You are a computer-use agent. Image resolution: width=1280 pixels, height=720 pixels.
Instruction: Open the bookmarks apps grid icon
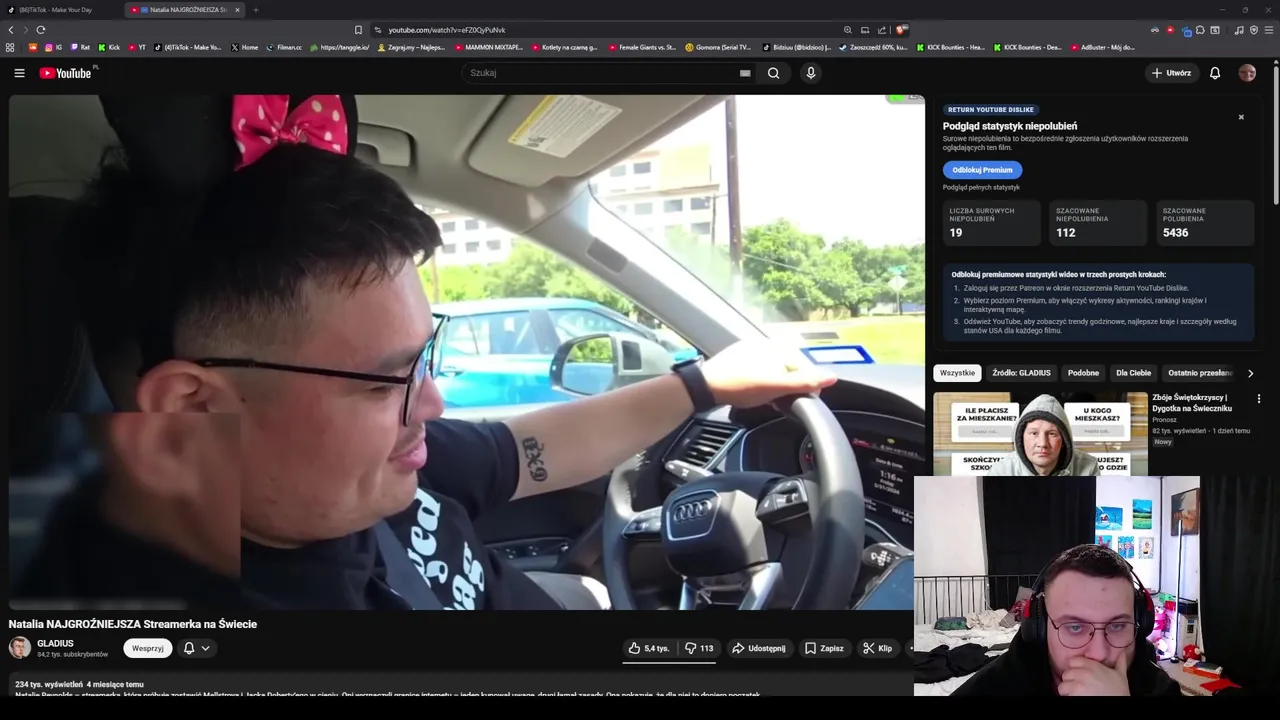pos(10,47)
